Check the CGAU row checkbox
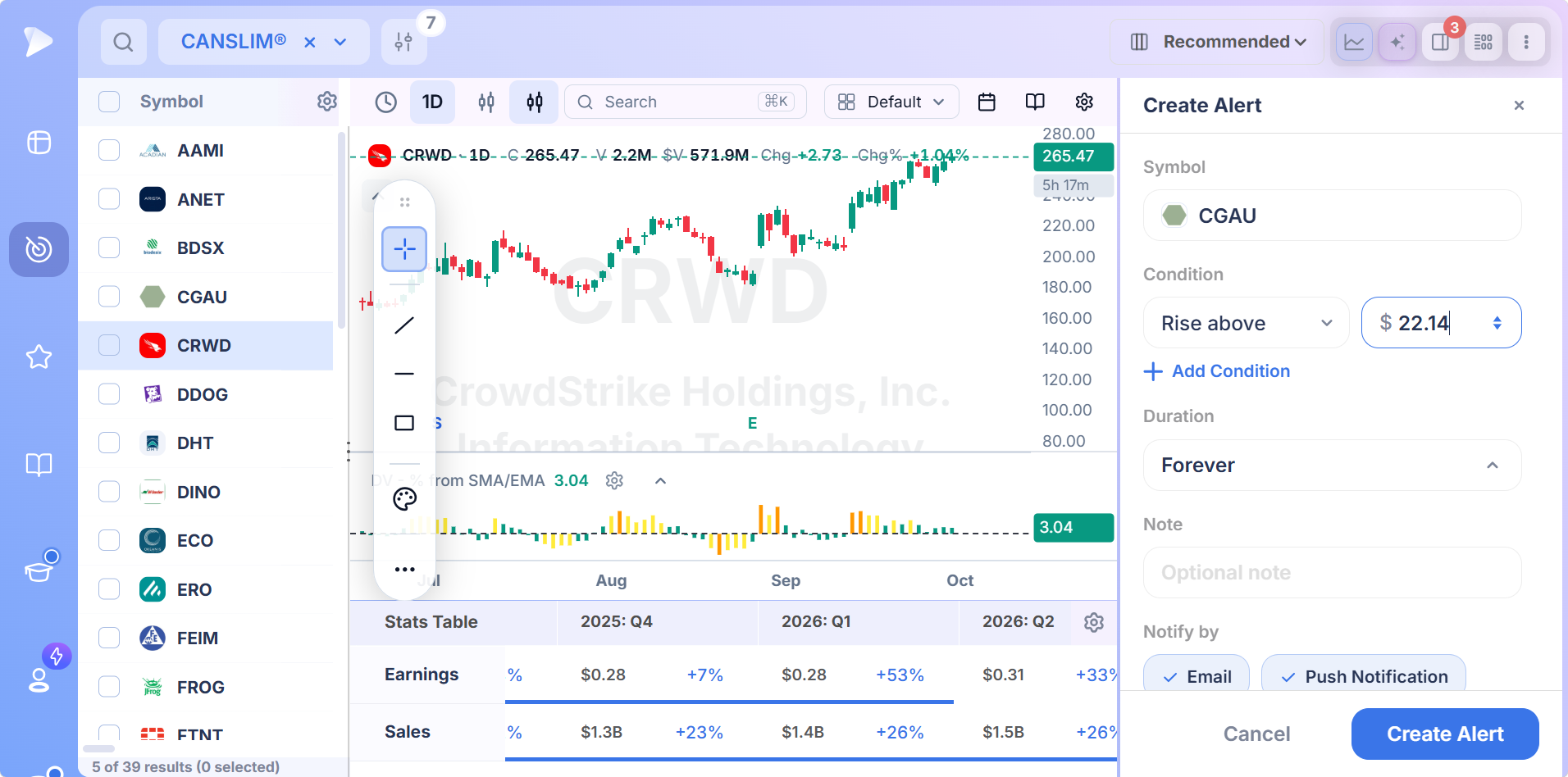Viewport: 1568px width, 777px height. pyautogui.click(x=109, y=297)
